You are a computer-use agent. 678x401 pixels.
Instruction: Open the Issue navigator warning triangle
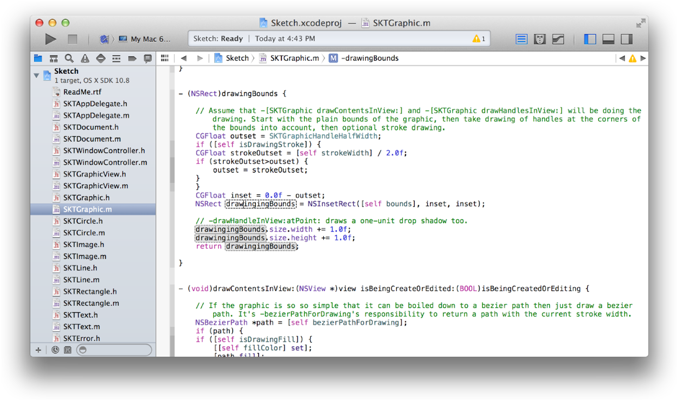[85, 58]
